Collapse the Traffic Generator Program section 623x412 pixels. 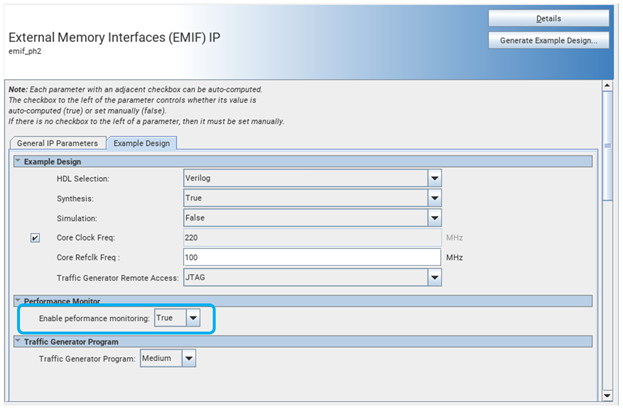(x=16, y=341)
